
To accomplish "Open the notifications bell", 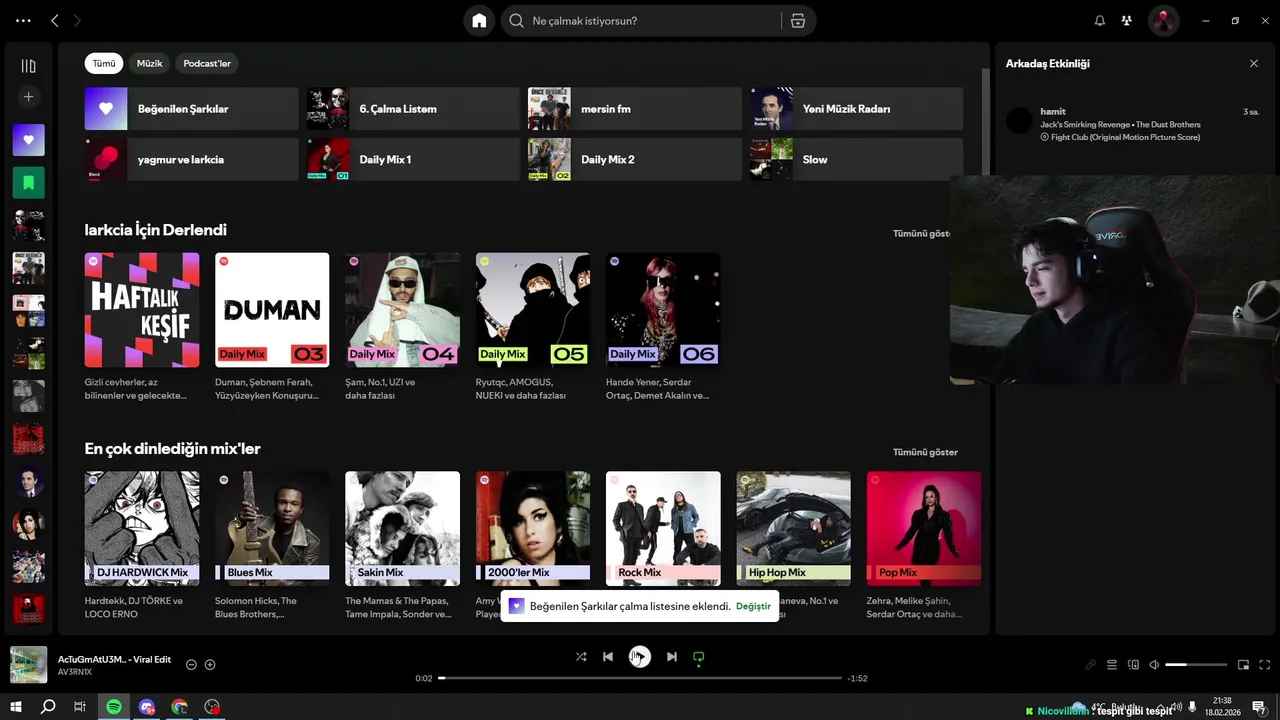I will [1100, 21].
